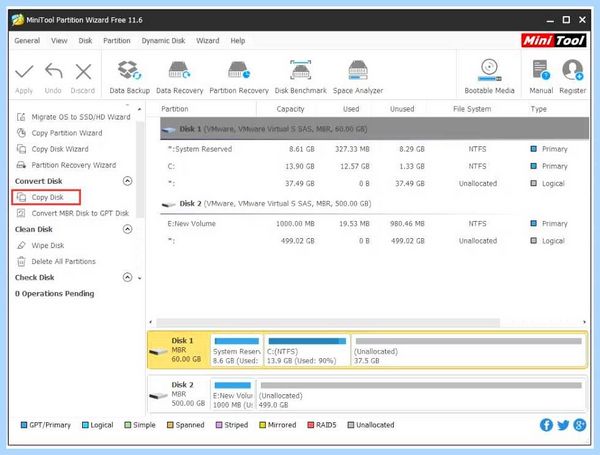This screenshot has height=455, width=600.
Task: Click E:New Volume block in Disk 2 map
Action: pos(233,395)
